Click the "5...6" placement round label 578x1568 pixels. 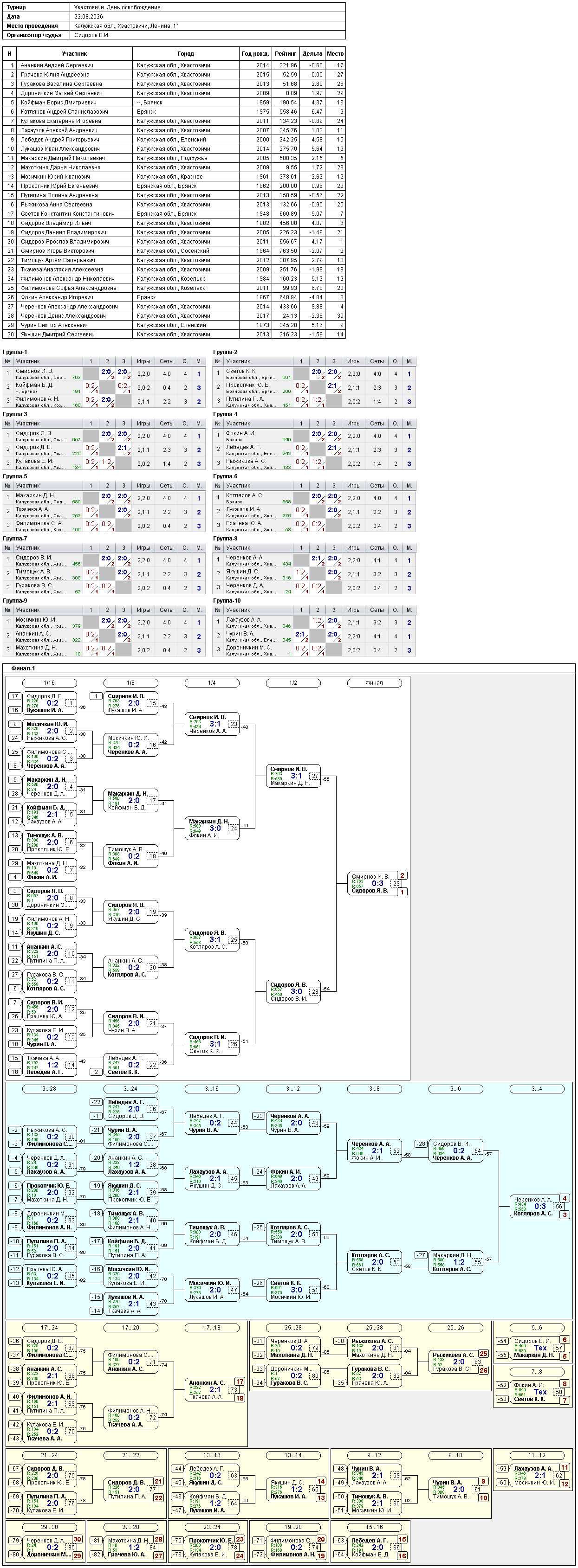click(x=537, y=1327)
